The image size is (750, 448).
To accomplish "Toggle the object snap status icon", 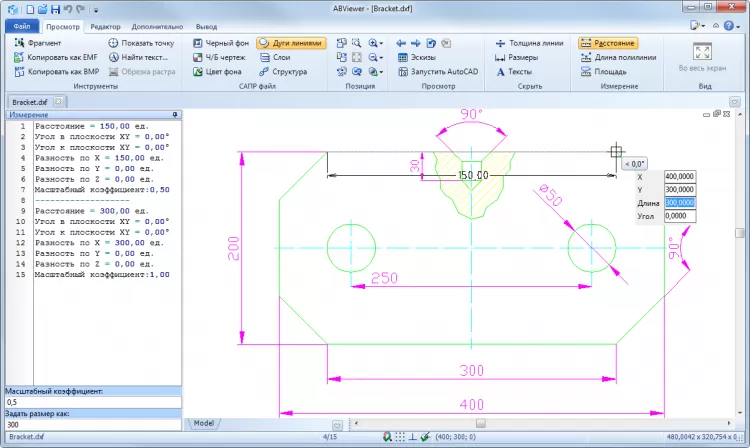I will click(387, 437).
